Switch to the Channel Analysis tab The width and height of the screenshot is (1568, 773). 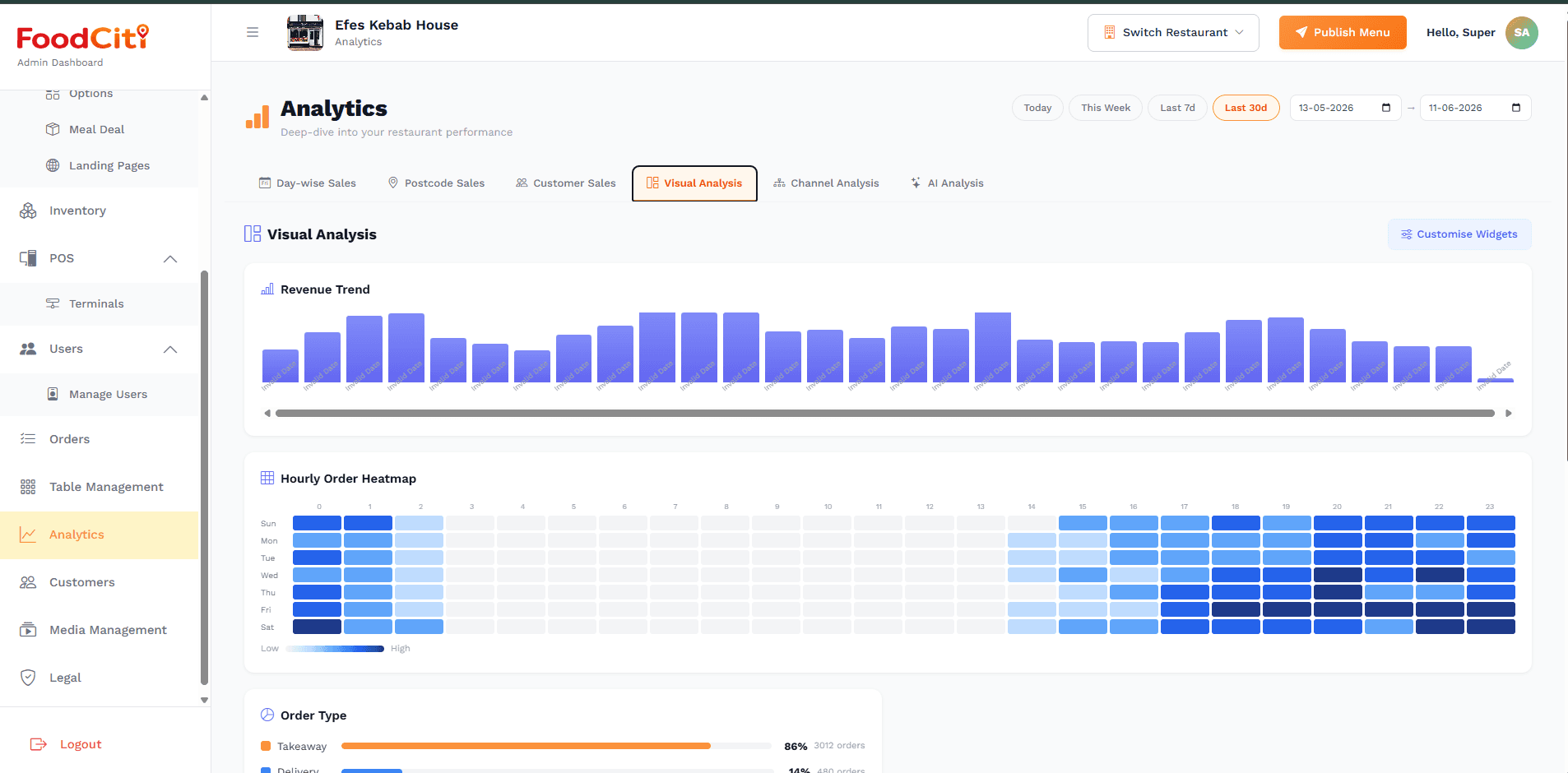click(x=826, y=183)
